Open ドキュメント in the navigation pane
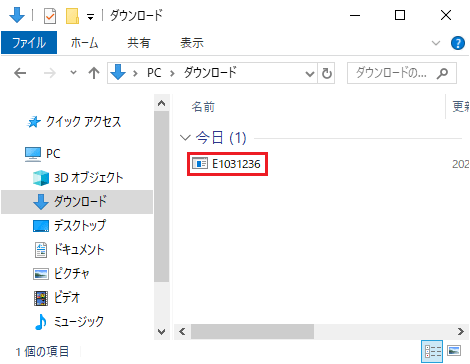Viewport: 470px width, 364px height. click(69, 250)
